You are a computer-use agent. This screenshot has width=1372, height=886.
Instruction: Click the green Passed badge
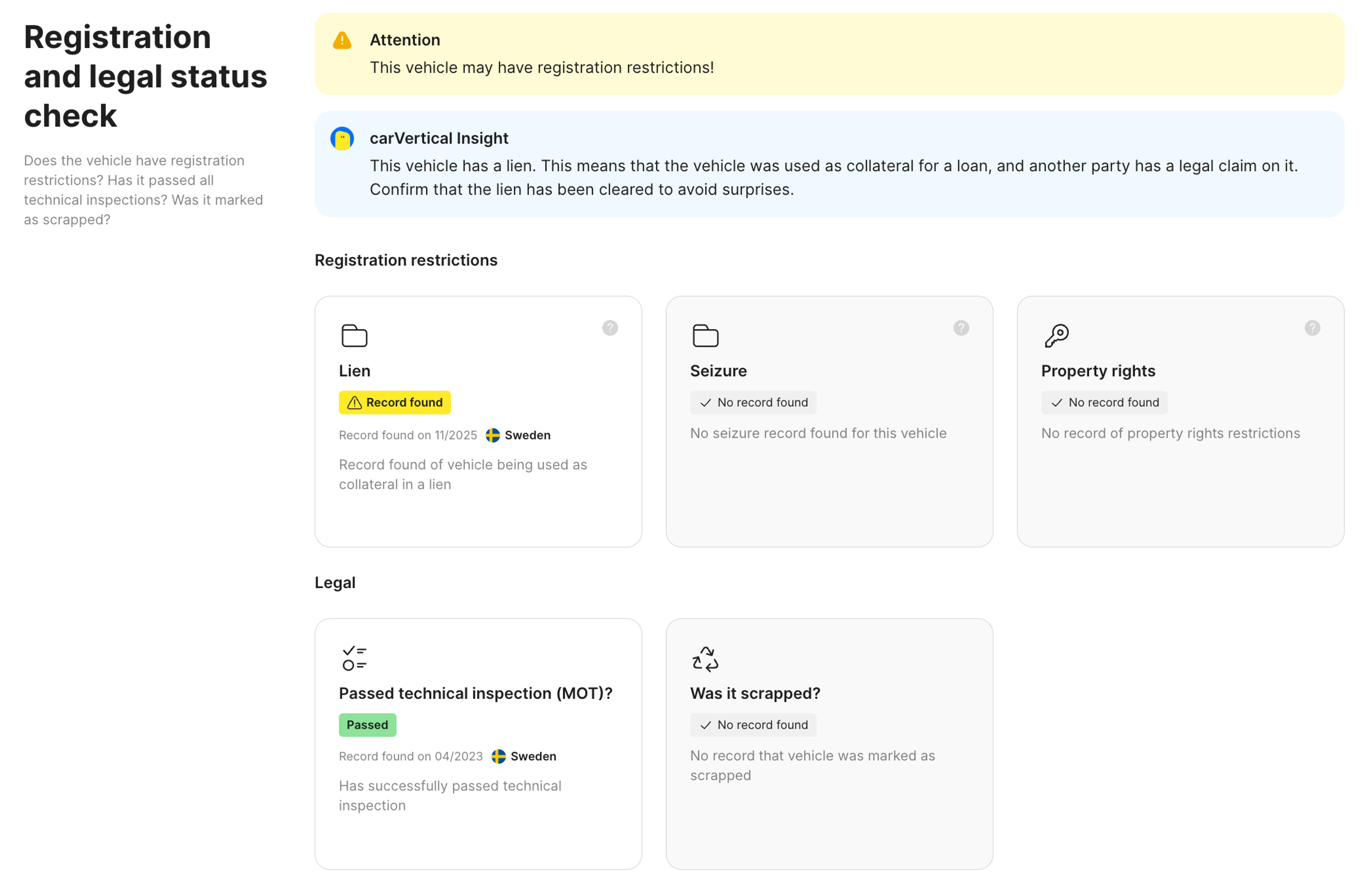[x=367, y=725]
